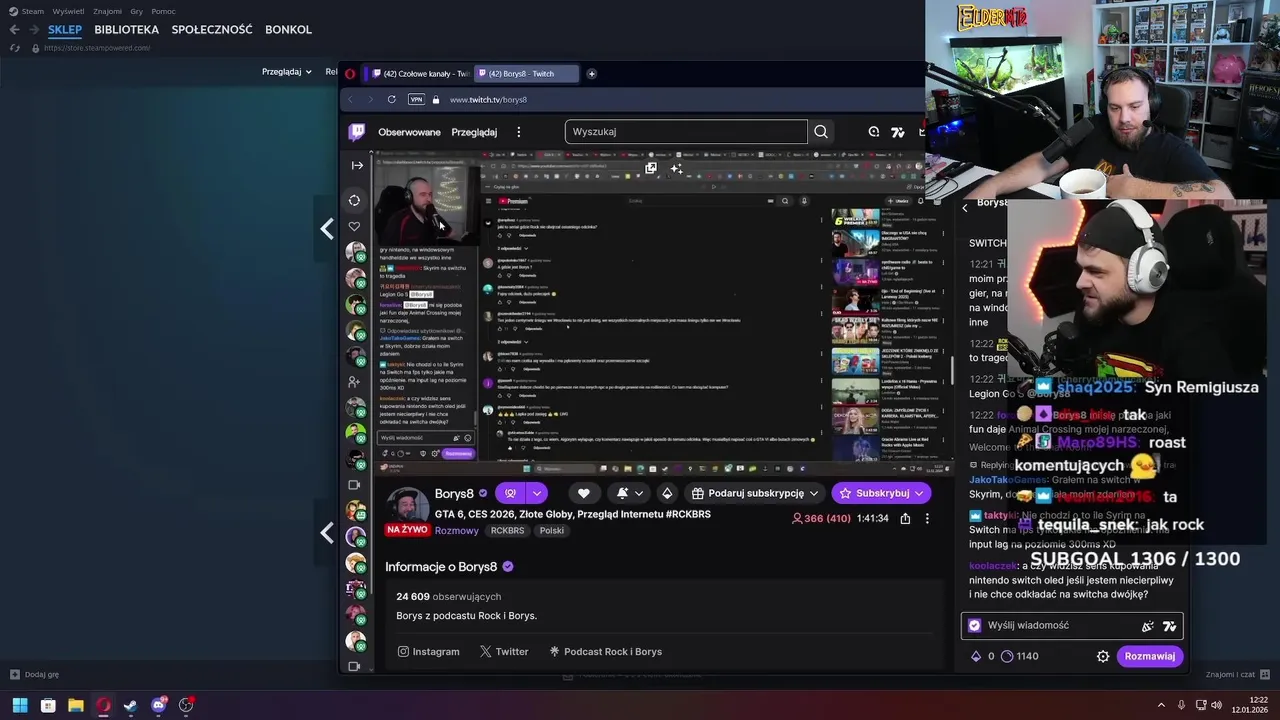This screenshot has height=720, width=1280.
Task: Show hidden system tray icons chevron
Action: coord(1161,705)
